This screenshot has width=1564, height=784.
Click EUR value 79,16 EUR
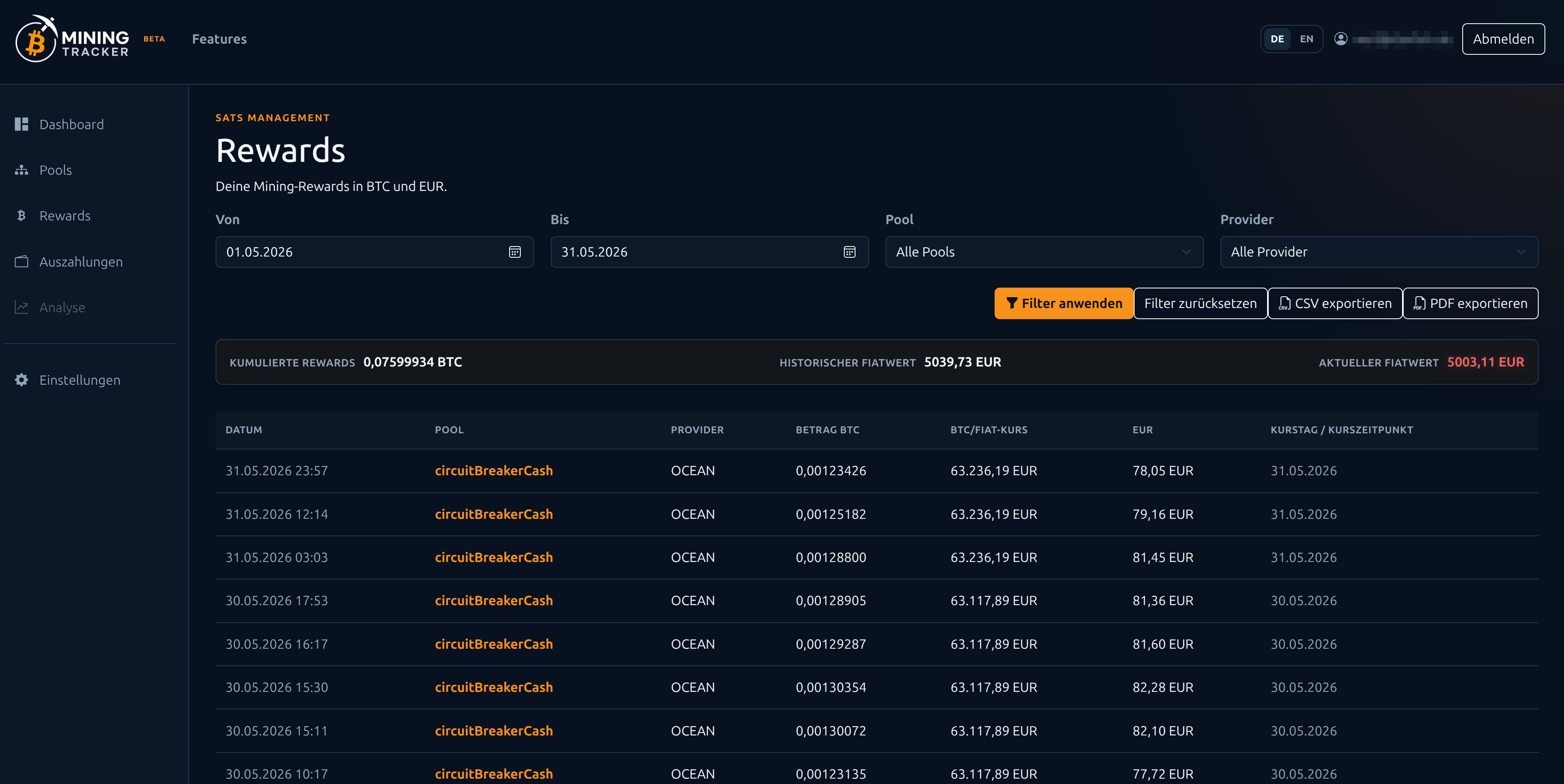[x=1163, y=514]
